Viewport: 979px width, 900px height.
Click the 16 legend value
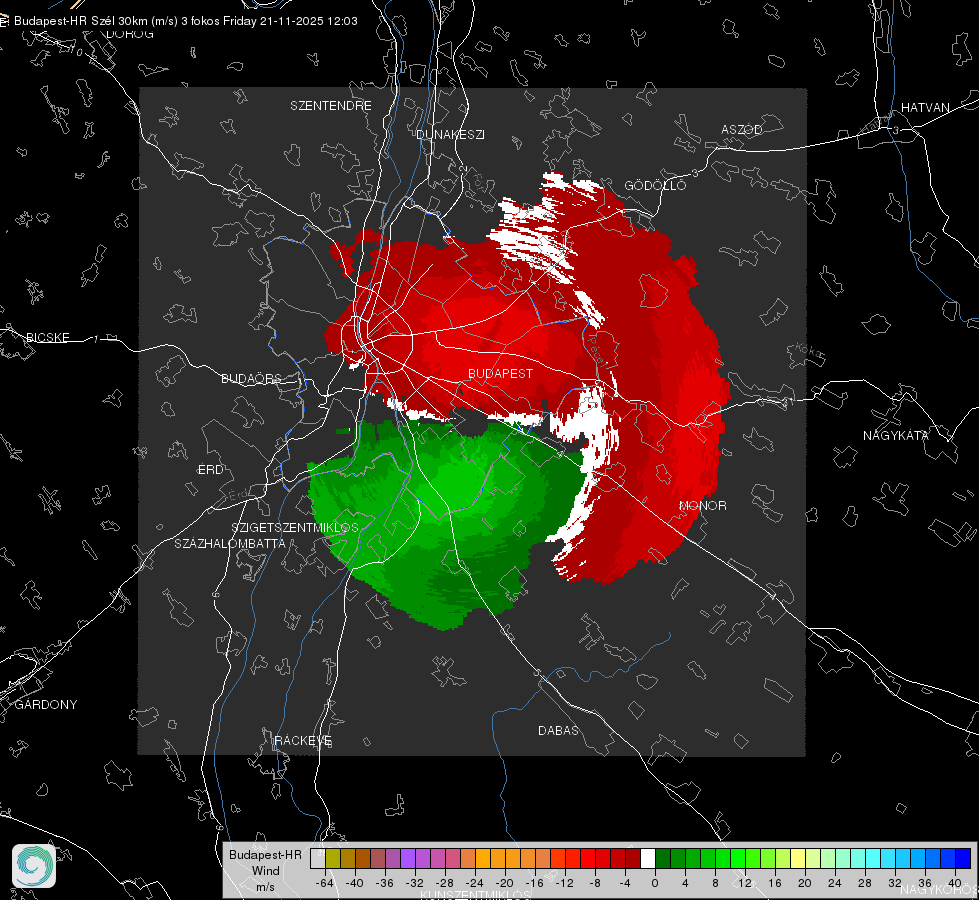(775, 883)
